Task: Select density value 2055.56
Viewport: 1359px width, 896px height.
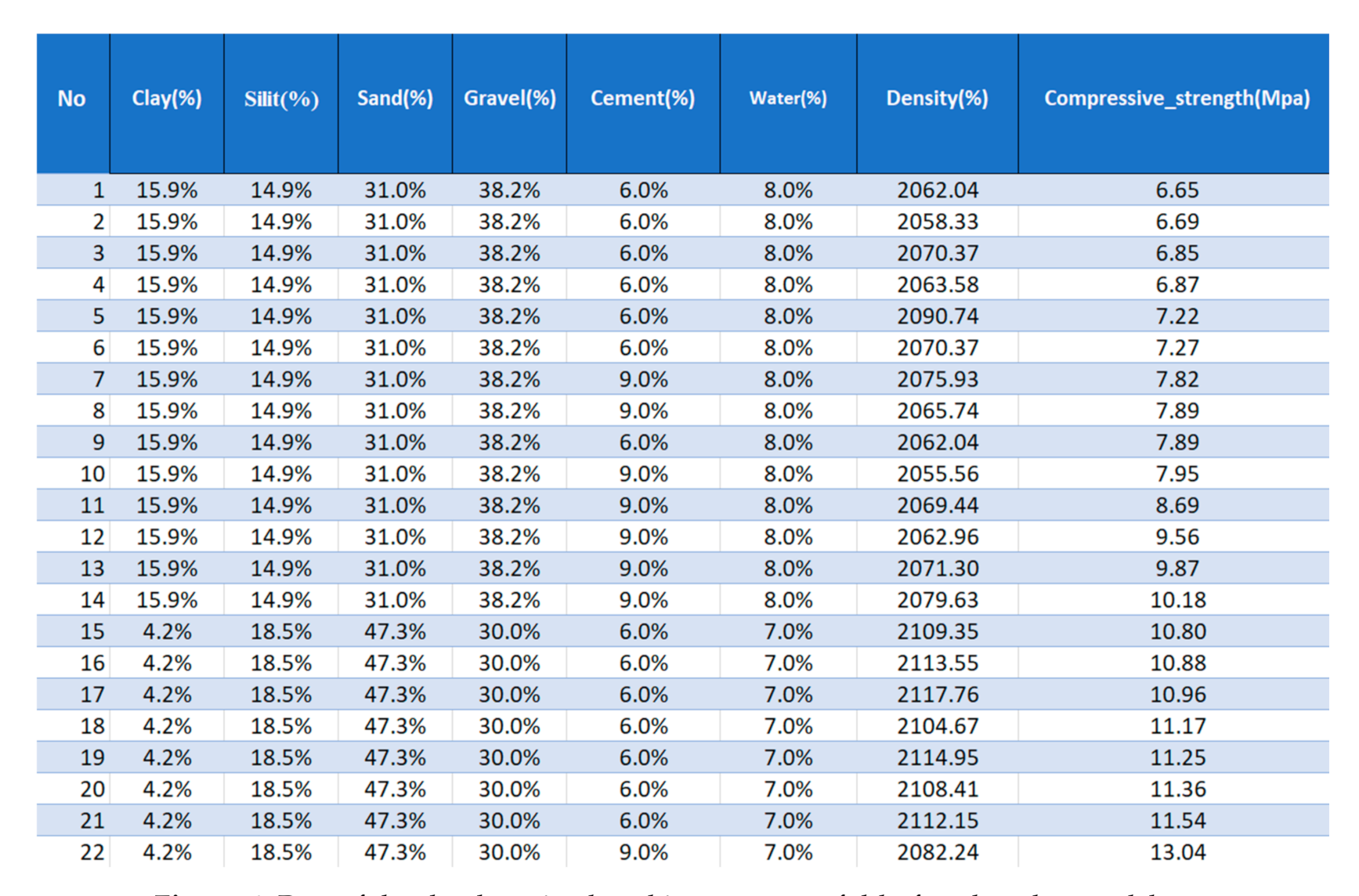Action: [x=938, y=474]
